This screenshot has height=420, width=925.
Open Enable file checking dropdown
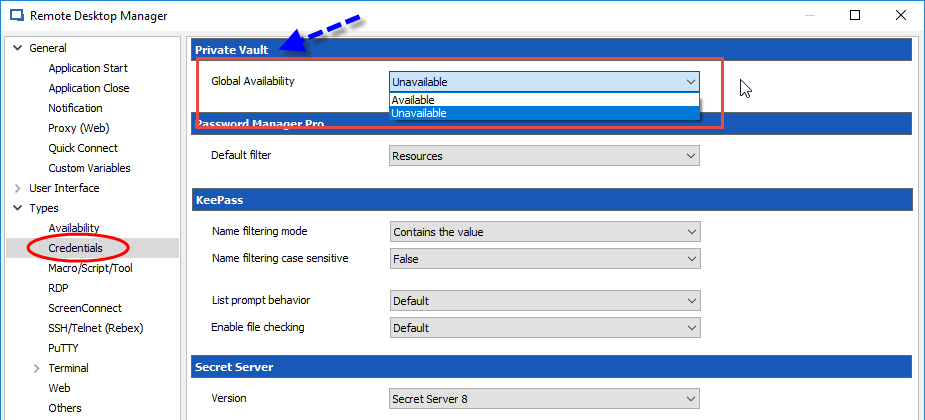coord(543,328)
